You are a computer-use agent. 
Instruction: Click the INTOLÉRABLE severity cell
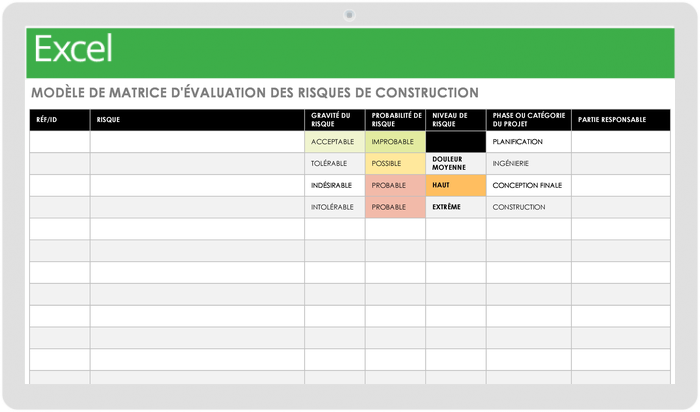coord(335,207)
